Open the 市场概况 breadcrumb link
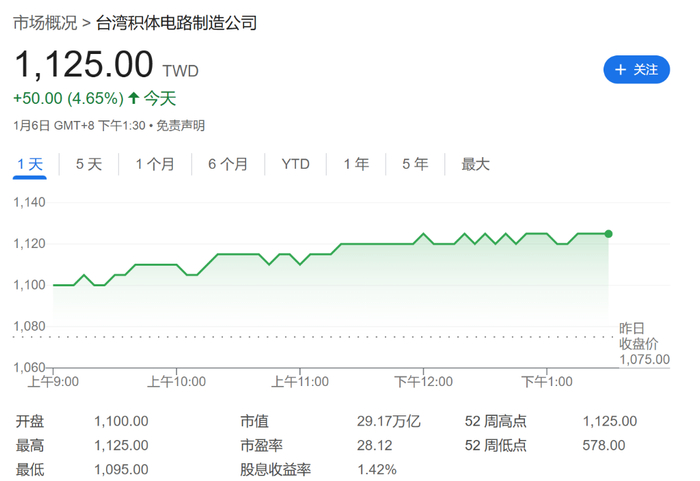Viewport: 700px width, 481px height. point(45,23)
